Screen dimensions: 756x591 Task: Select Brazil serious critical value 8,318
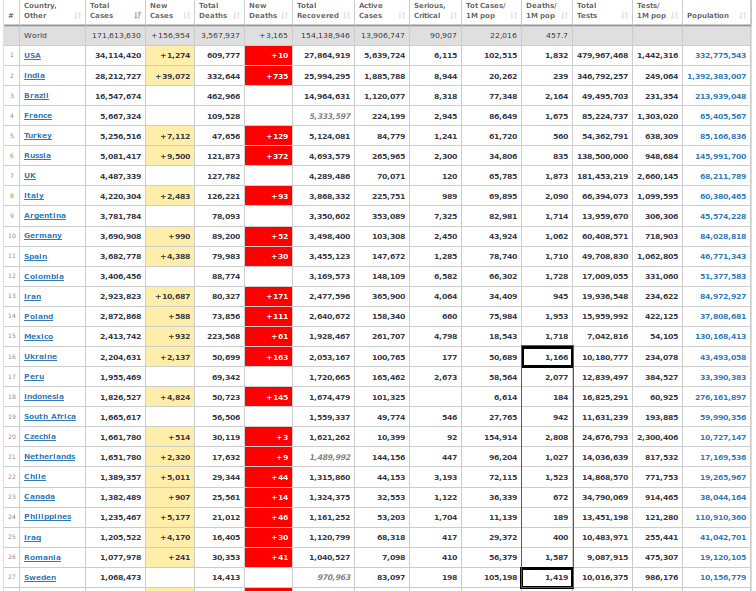tap(445, 96)
